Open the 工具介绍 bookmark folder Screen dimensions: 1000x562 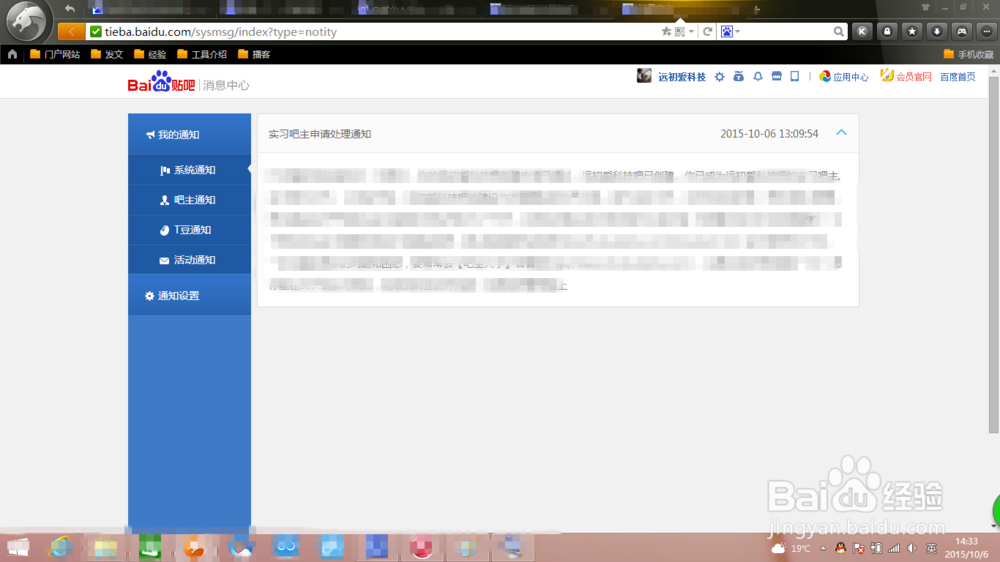[x=202, y=54]
